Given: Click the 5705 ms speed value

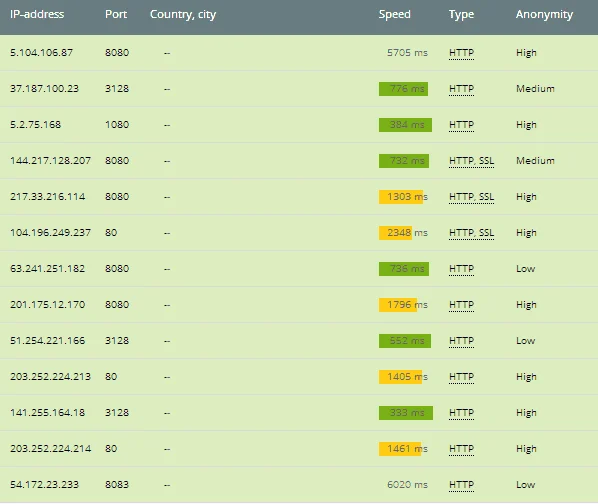Looking at the screenshot, I should (x=407, y=53).
